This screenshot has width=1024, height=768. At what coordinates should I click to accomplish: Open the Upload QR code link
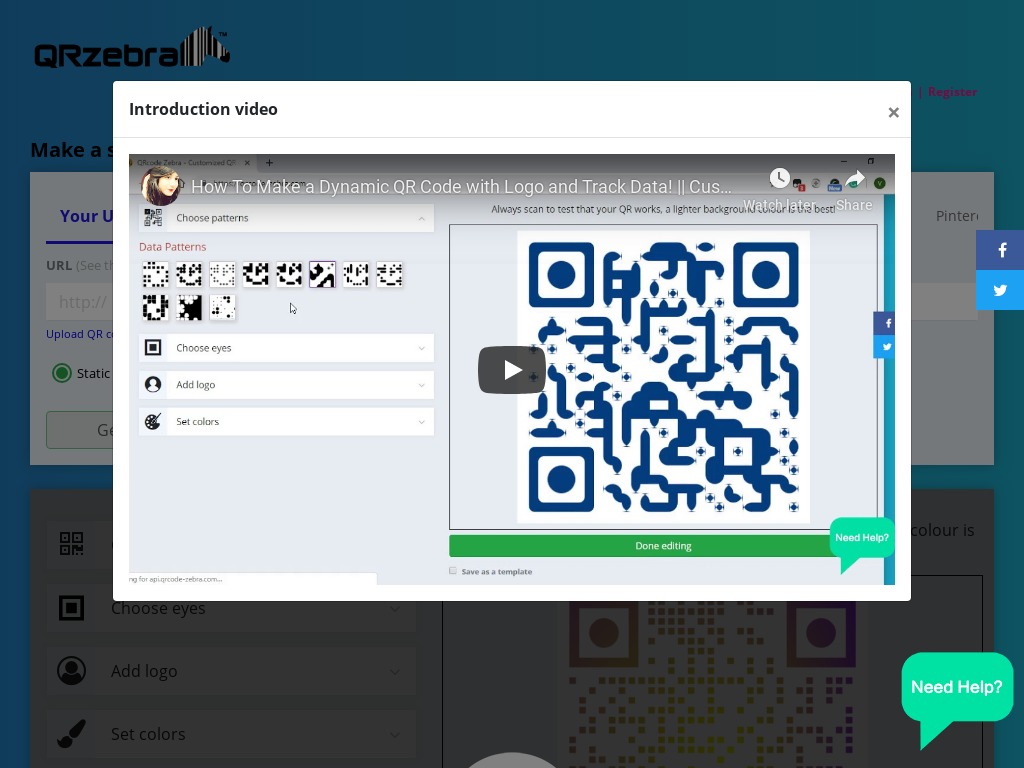point(79,334)
